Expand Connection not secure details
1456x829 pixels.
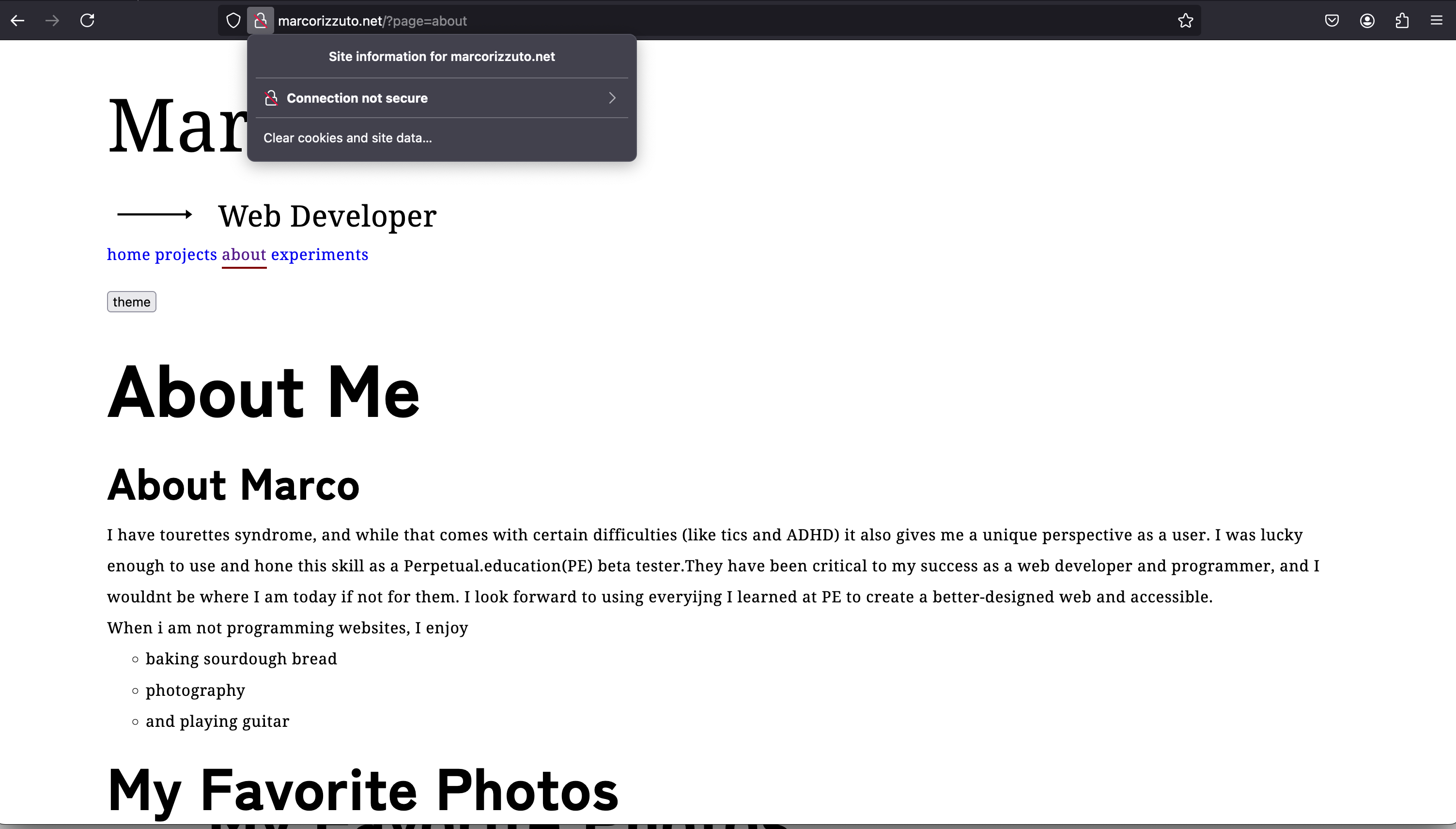tap(357, 98)
